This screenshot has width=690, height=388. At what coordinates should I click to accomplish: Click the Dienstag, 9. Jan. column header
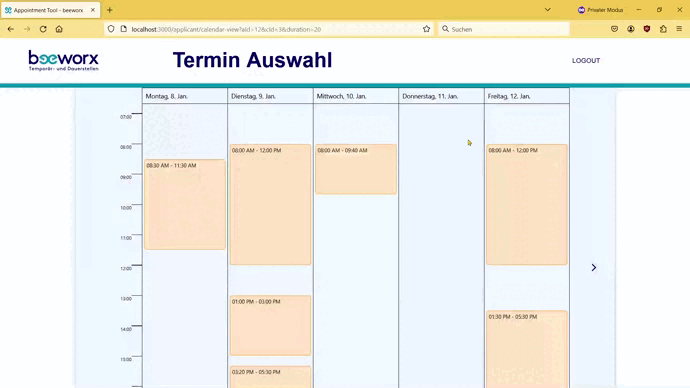click(270, 96)
